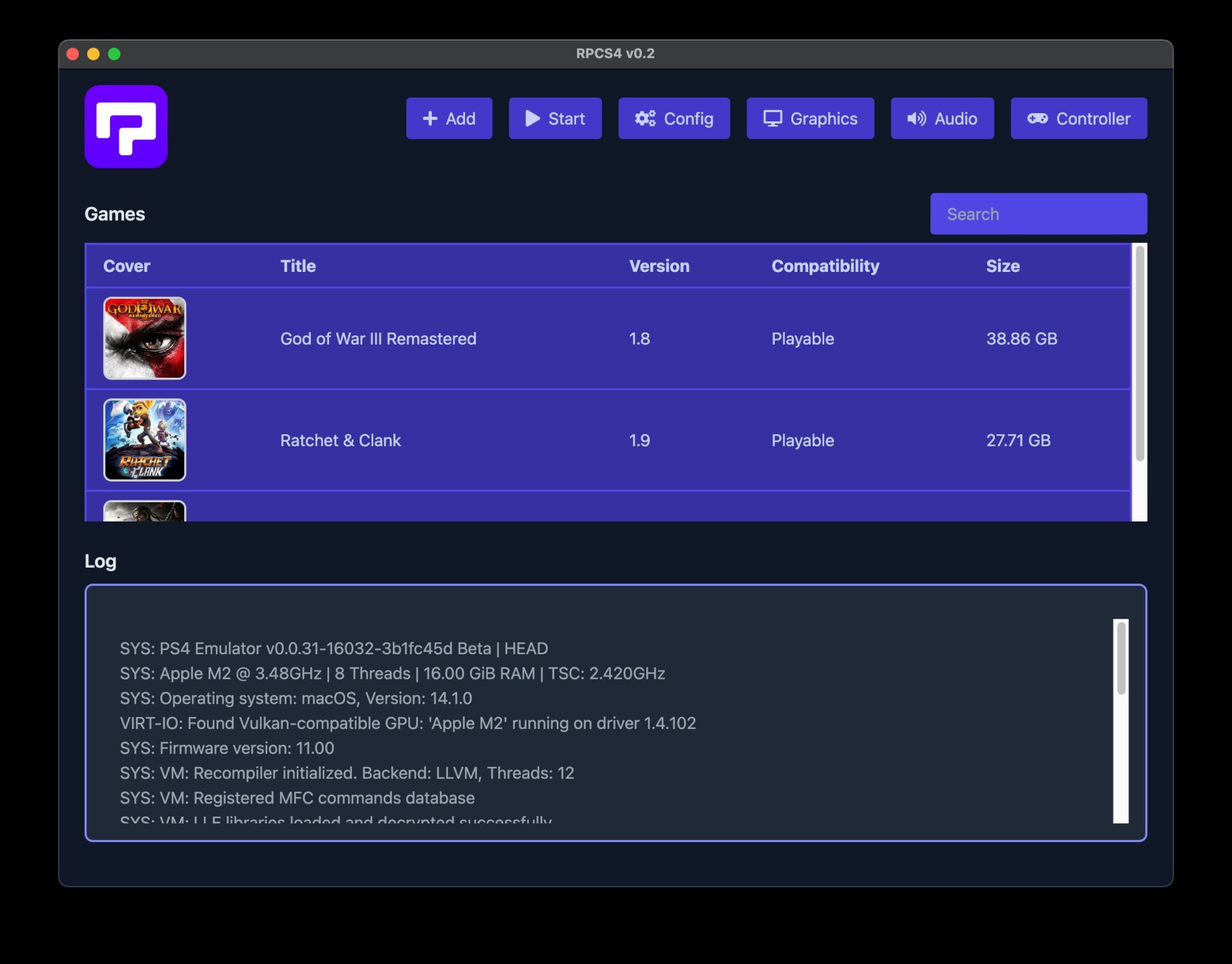Image resolution: width=1232 pixels, height=964 pixels.
Task: Click the Log section heading
Action: (x=100, y=561)
